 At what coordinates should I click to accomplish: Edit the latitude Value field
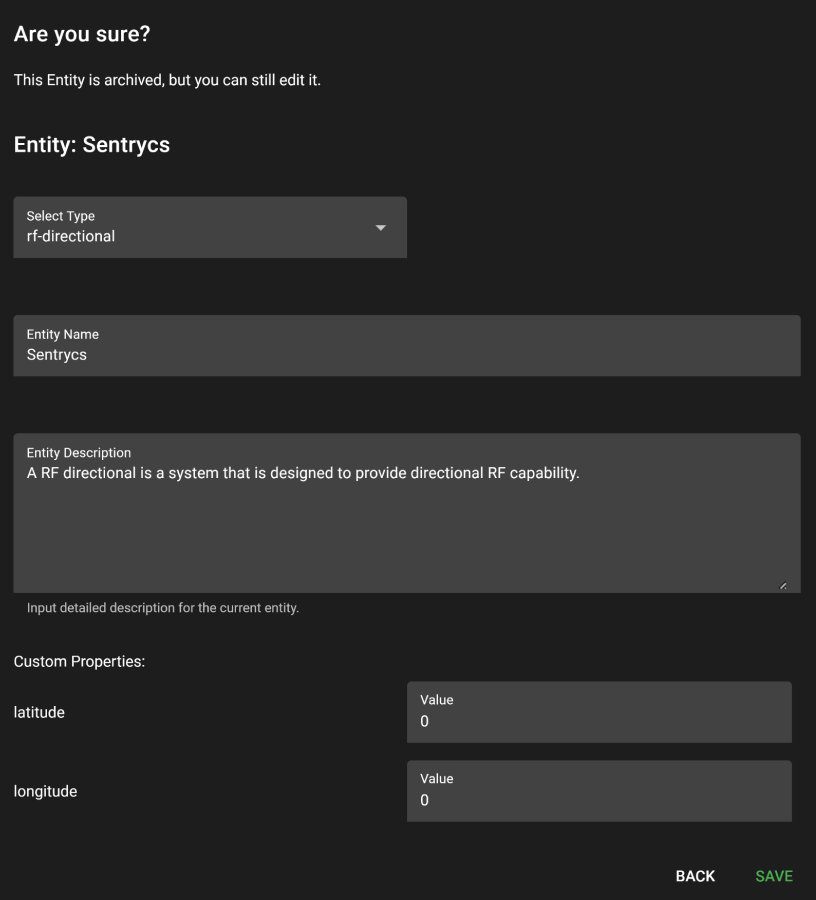(599, 712)
